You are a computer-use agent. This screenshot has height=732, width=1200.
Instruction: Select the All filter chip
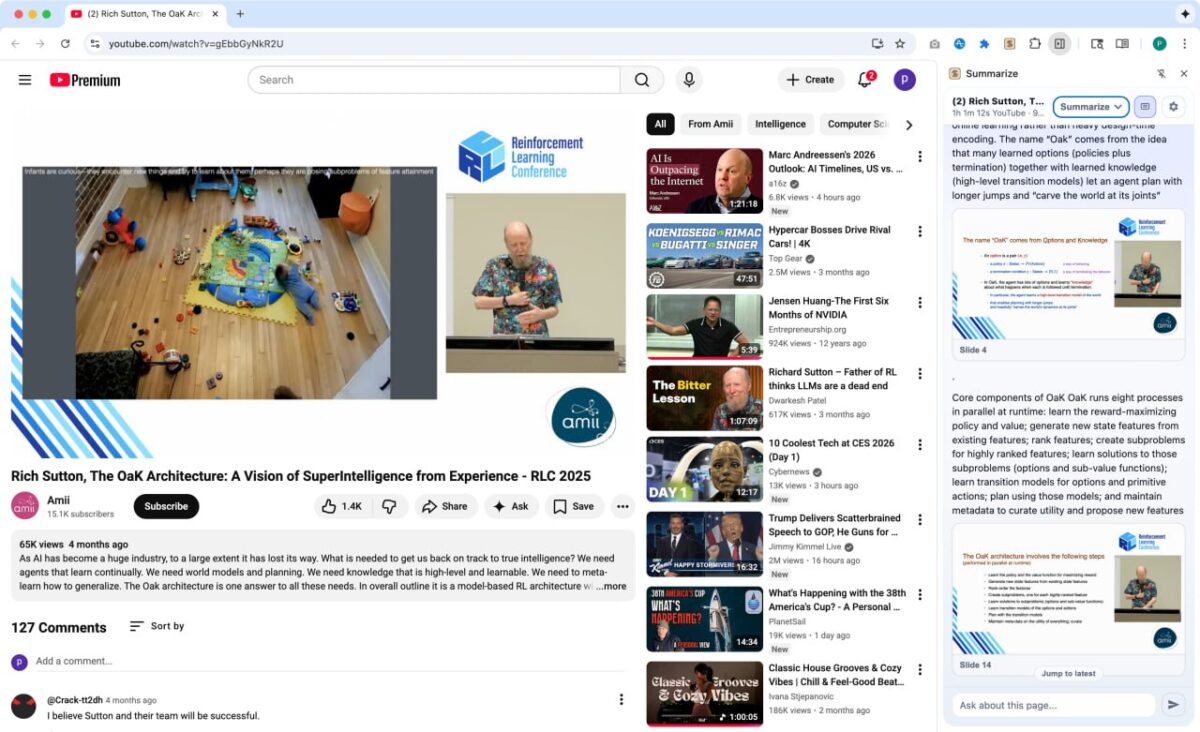pos(660,124)
